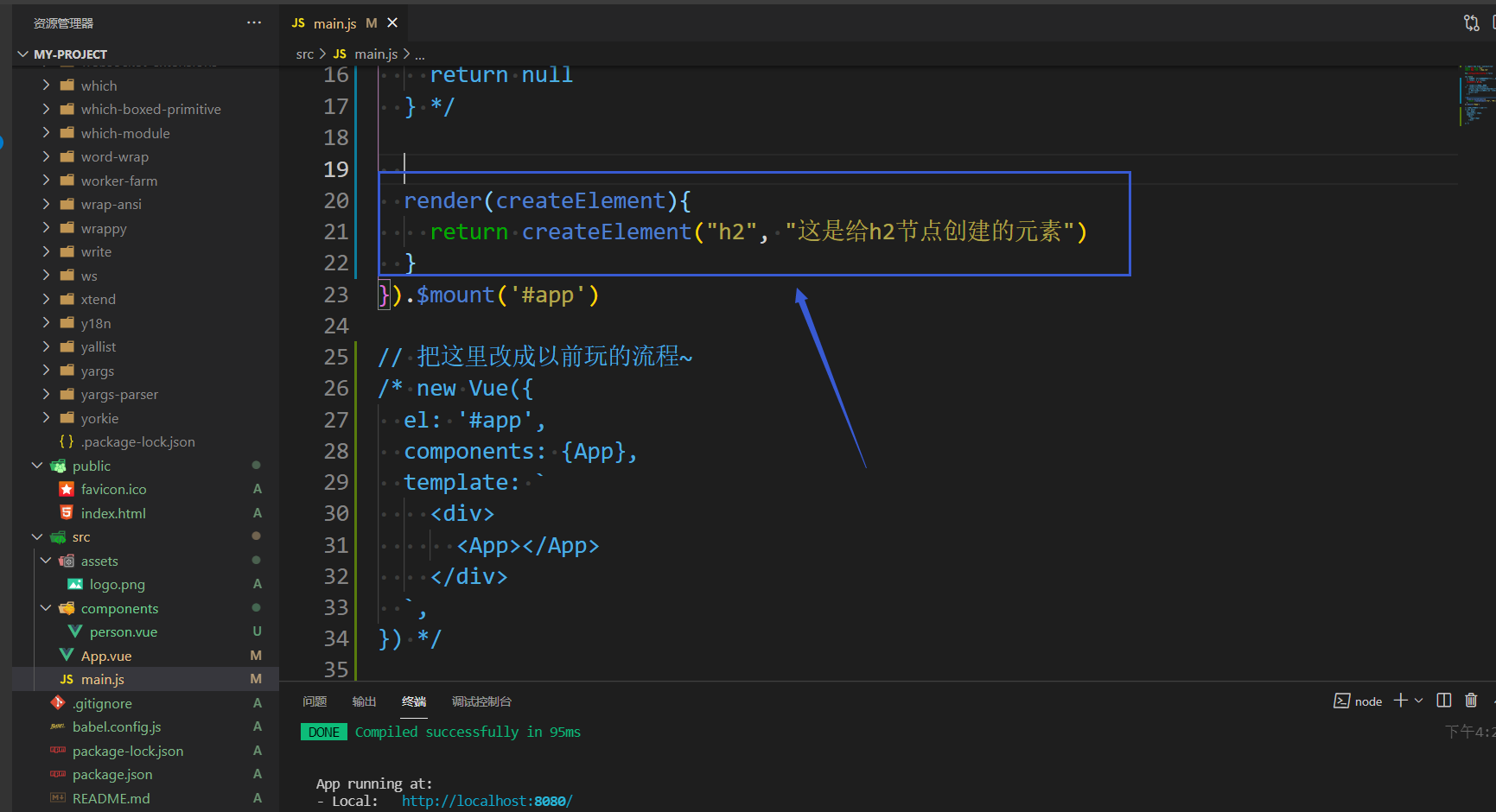
Task: Open the localhost:8080 link in terminal
Action: (487, 801)
